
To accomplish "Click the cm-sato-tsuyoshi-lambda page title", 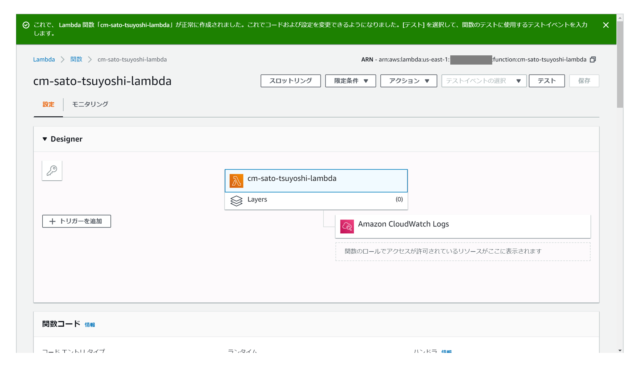I will 102,81.
